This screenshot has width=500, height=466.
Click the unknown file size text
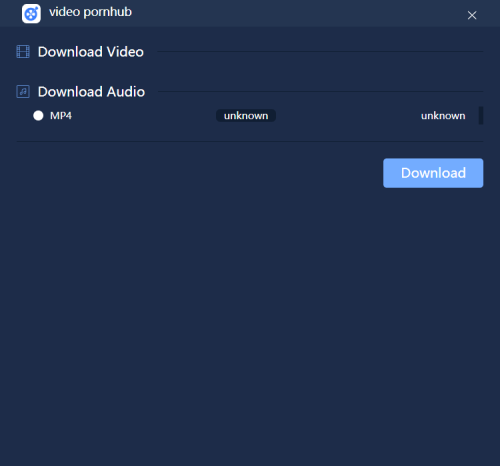pyautogui.click(x=443, y=116)
